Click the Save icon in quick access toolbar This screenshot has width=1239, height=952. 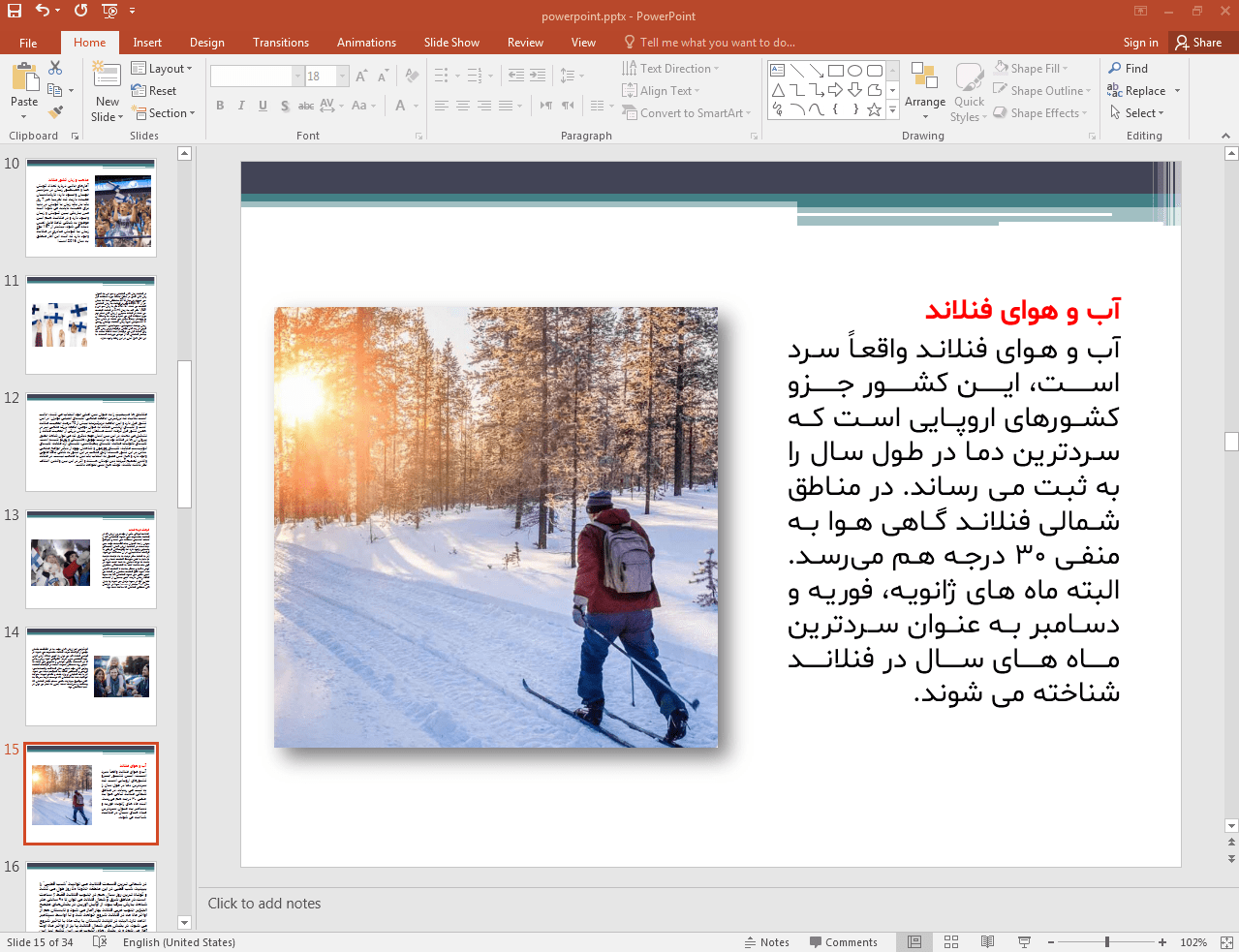15,11
